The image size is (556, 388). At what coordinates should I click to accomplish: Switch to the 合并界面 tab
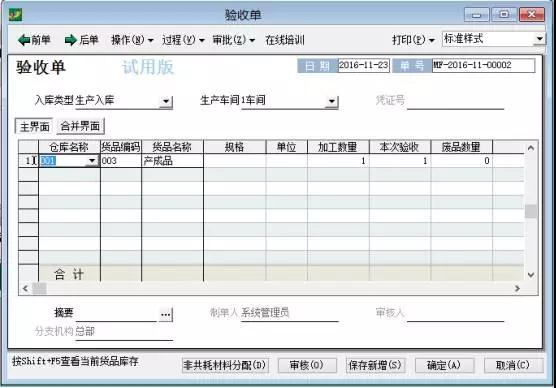[x=80, y=126]
